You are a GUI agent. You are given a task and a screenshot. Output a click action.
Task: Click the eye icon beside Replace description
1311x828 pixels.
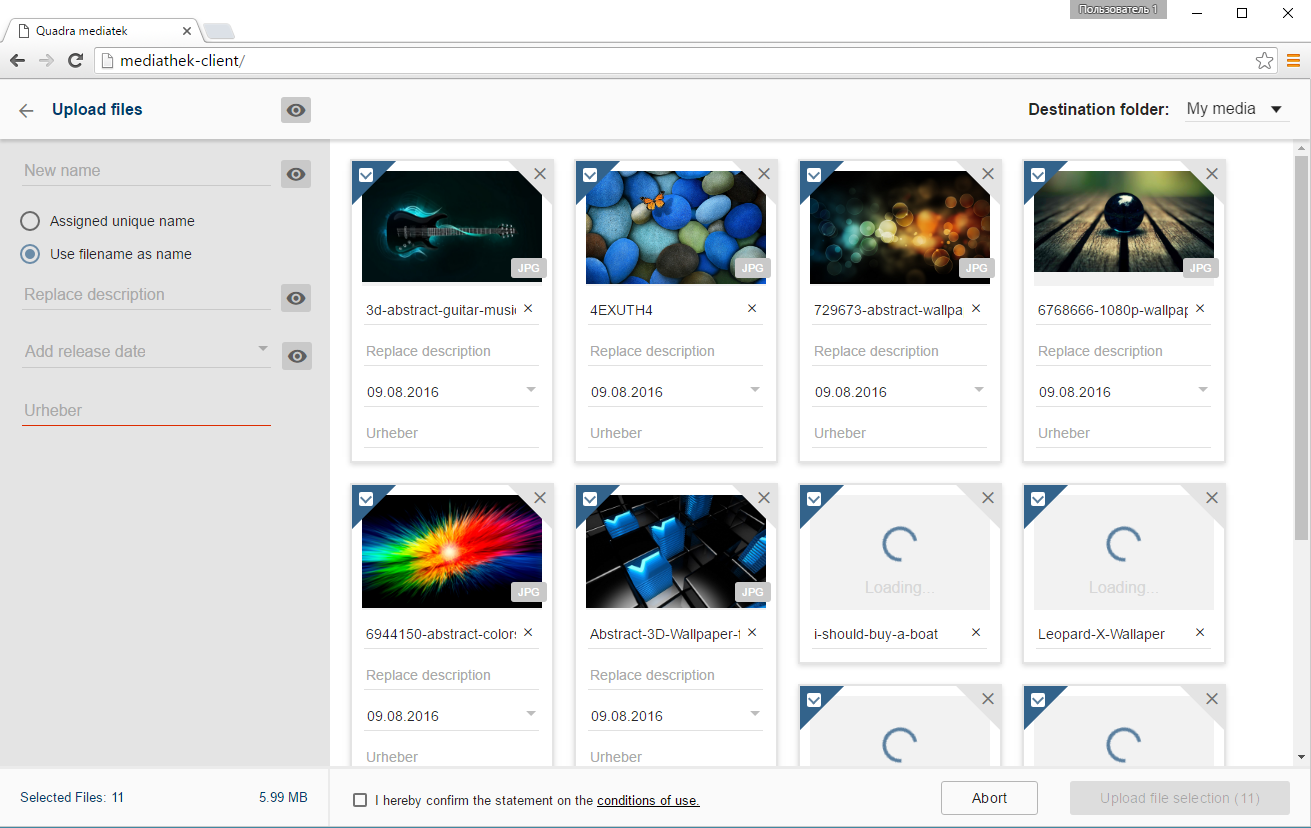click(295, 298)
